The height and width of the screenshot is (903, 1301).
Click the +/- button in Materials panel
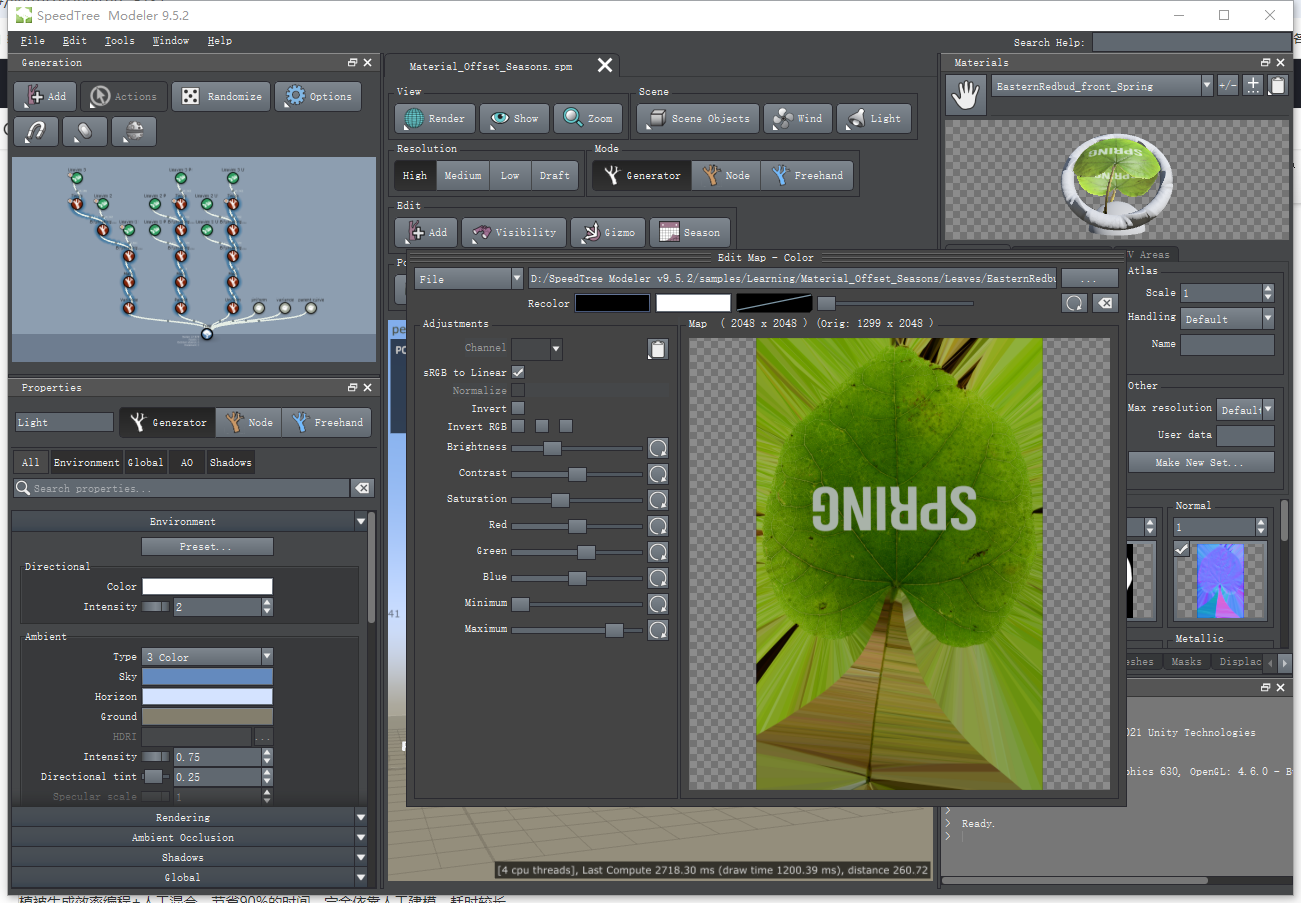[1228, 86]
